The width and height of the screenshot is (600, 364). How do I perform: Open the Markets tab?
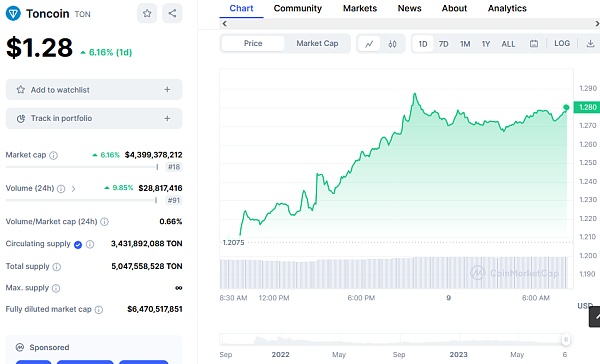pos(360,8)
